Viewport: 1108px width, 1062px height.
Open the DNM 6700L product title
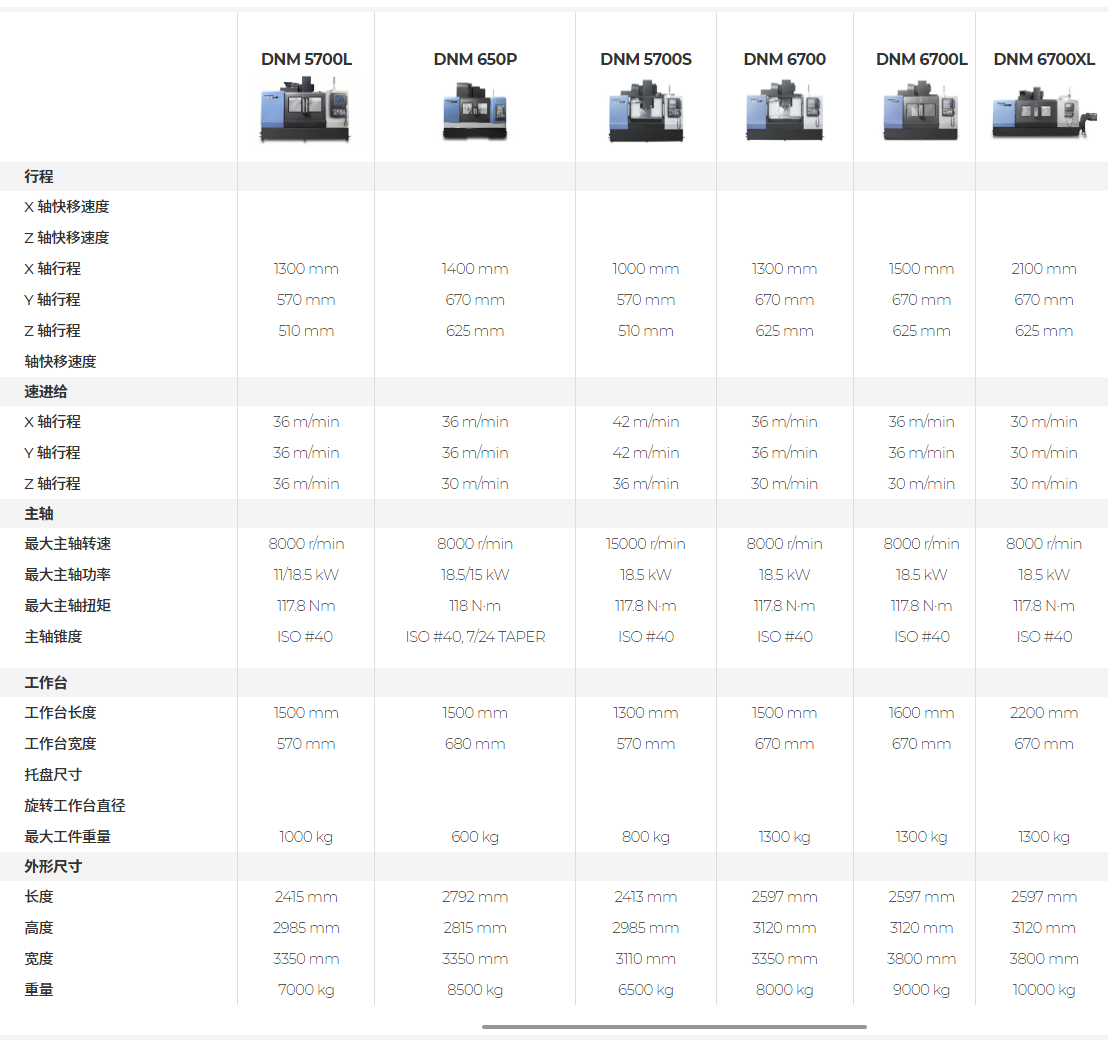(x=921, y=59)
